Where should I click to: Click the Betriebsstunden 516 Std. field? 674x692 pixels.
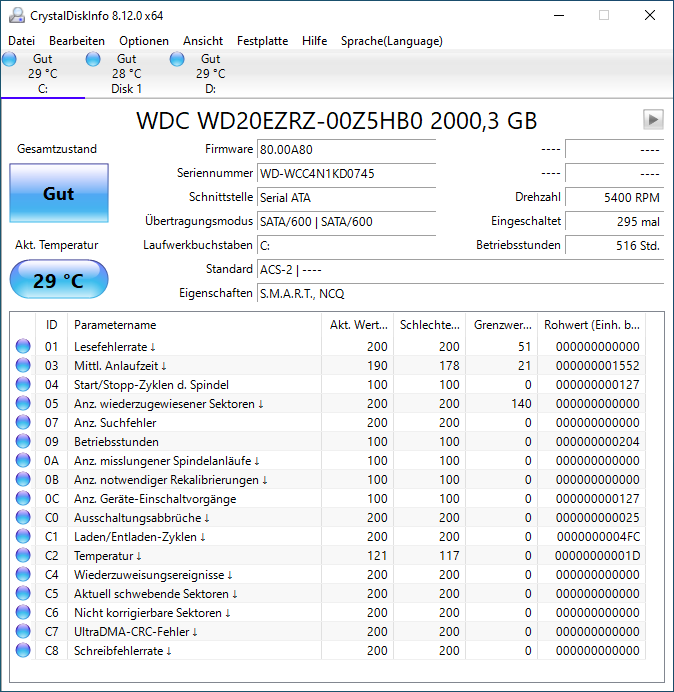[x=614, y=245]
